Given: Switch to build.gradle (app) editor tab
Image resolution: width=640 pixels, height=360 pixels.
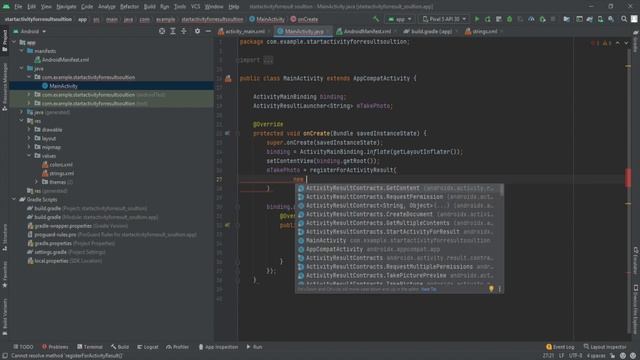Looking at the screenshot, I should point(431,31).
